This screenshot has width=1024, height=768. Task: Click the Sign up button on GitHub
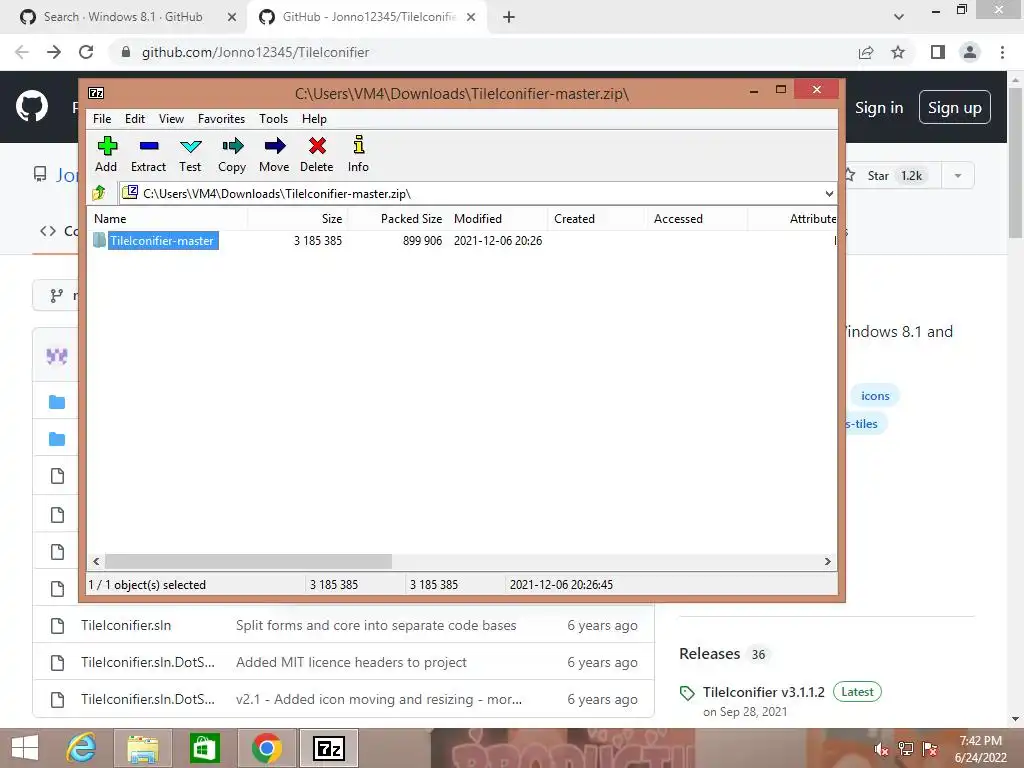(x=954, y=108)
